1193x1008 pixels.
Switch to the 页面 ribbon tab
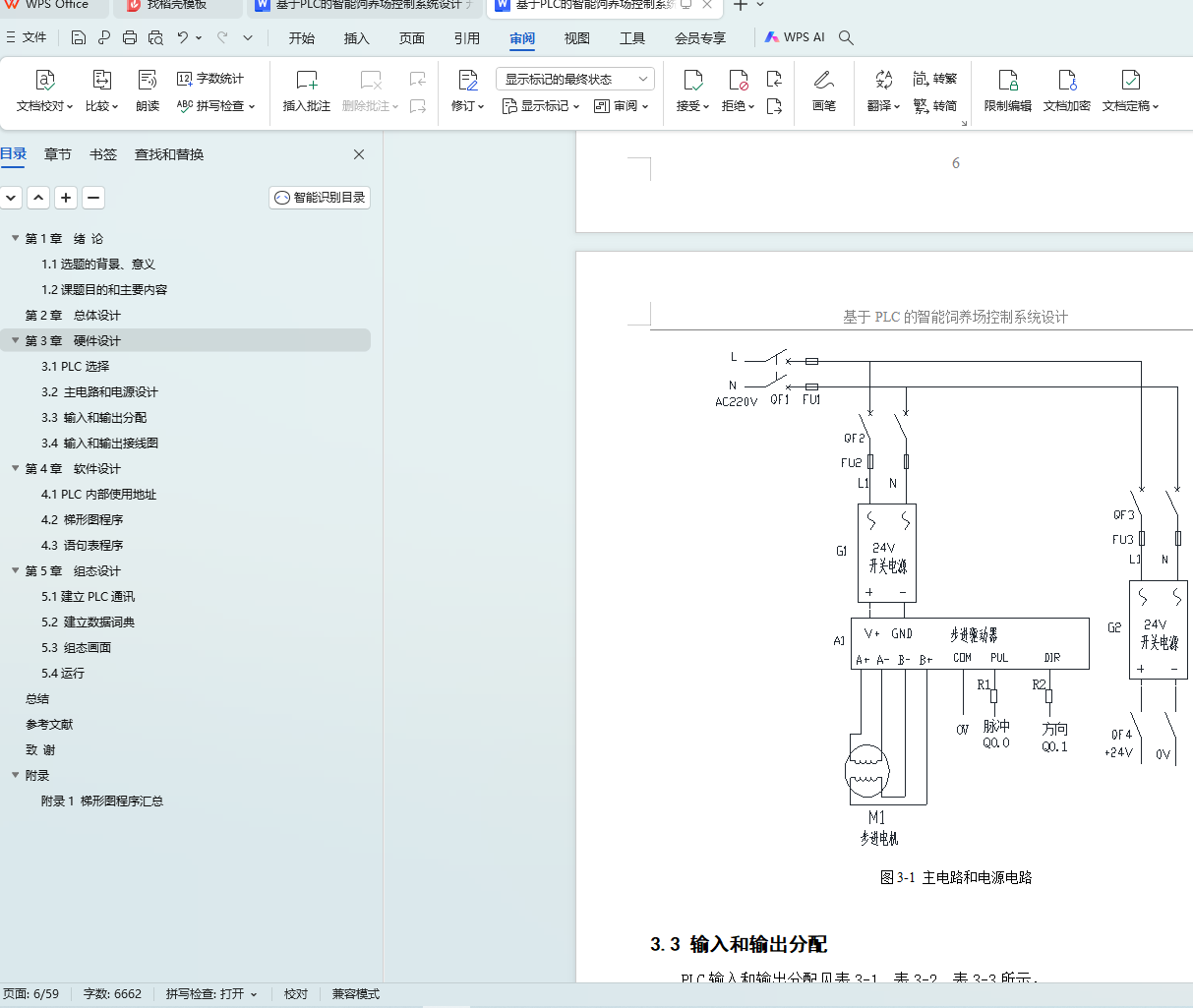click(412, 38)
